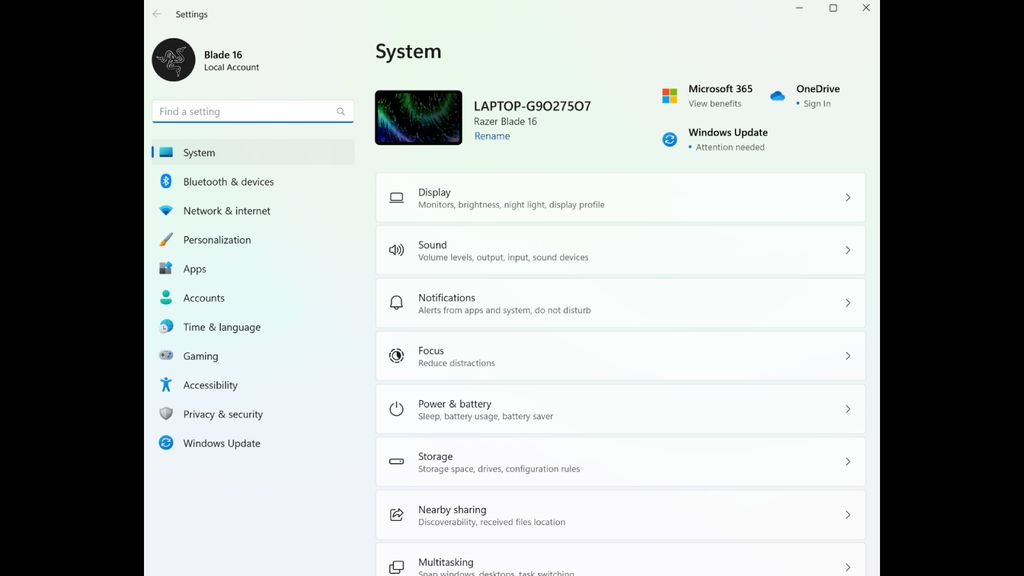Open Privacy & security shield icon
The image size is (1024, 576).
tap(166, 414)
